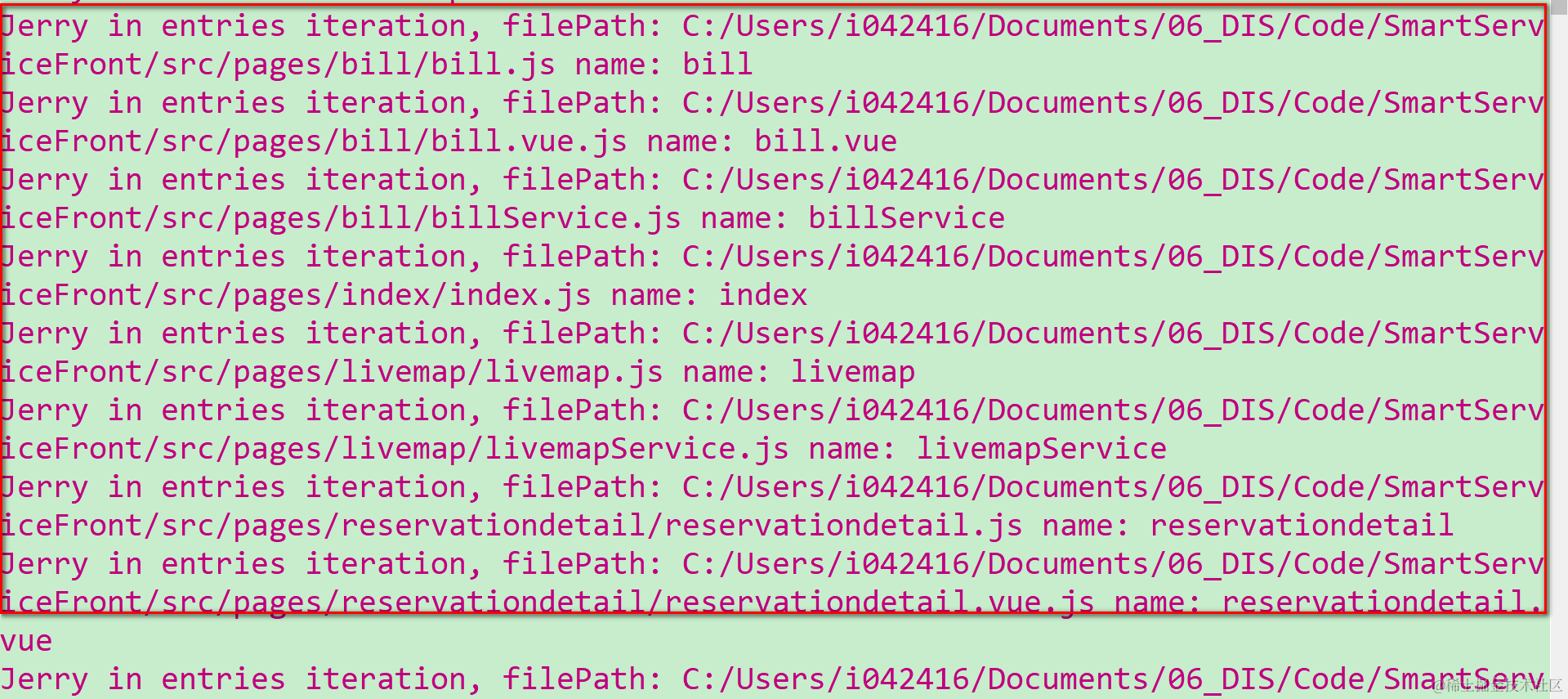1568x699 pixels.
Task: Click the 'bill.vue.js' file name
Action: 529,141
